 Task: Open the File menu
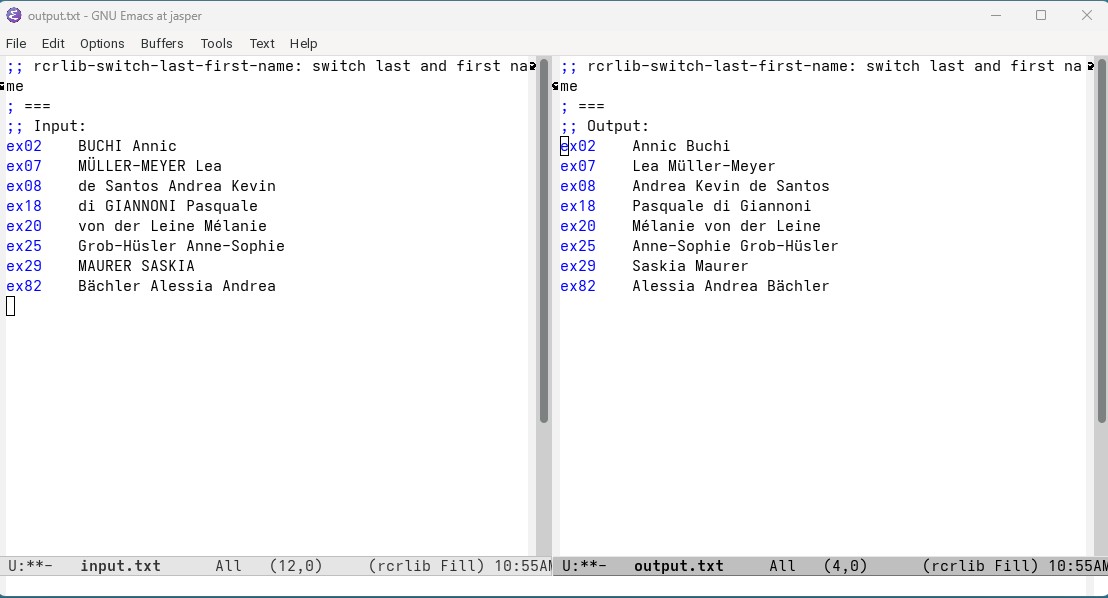(16, 43)
